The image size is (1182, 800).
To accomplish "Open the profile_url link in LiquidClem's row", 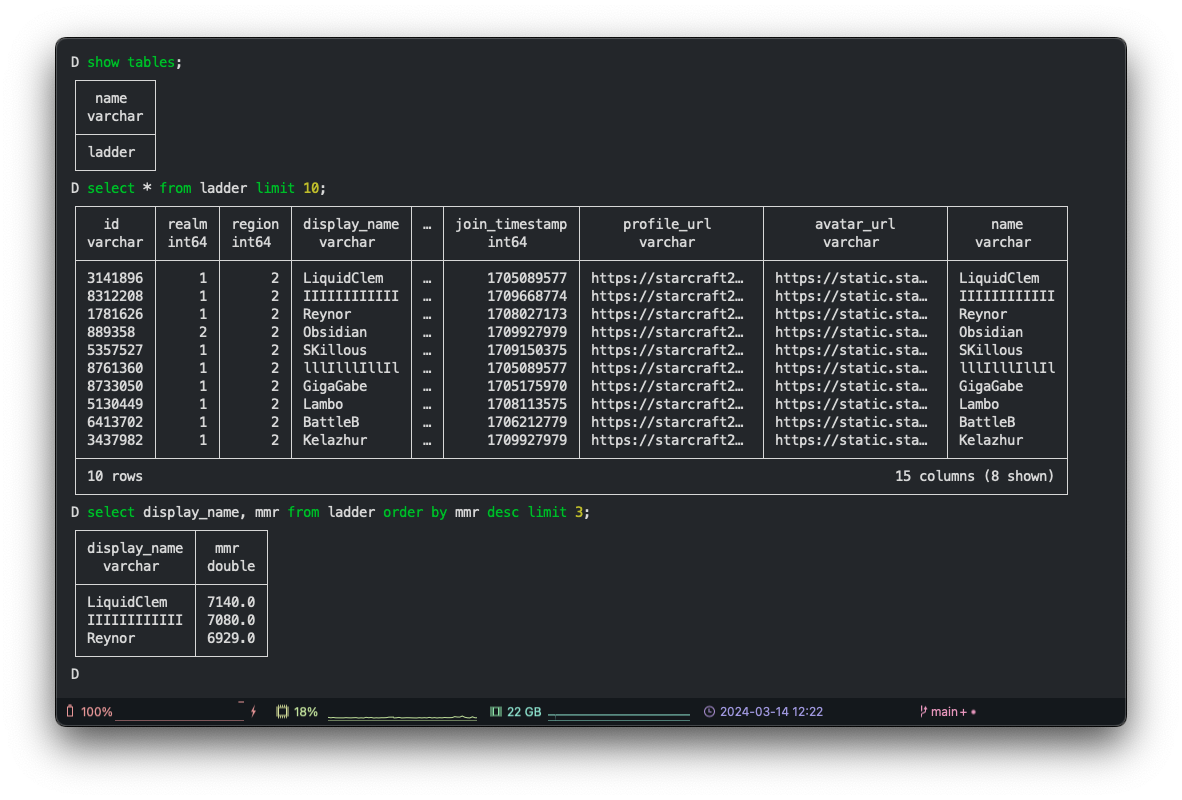I will (667, 277).
